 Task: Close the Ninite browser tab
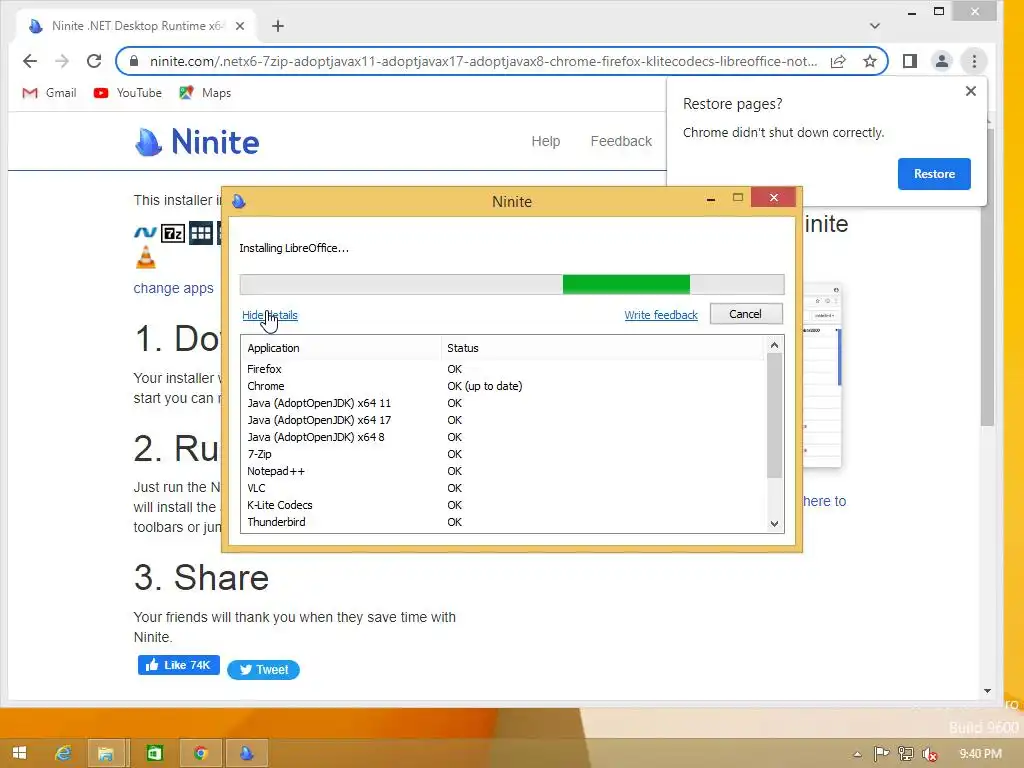(240, 26)
